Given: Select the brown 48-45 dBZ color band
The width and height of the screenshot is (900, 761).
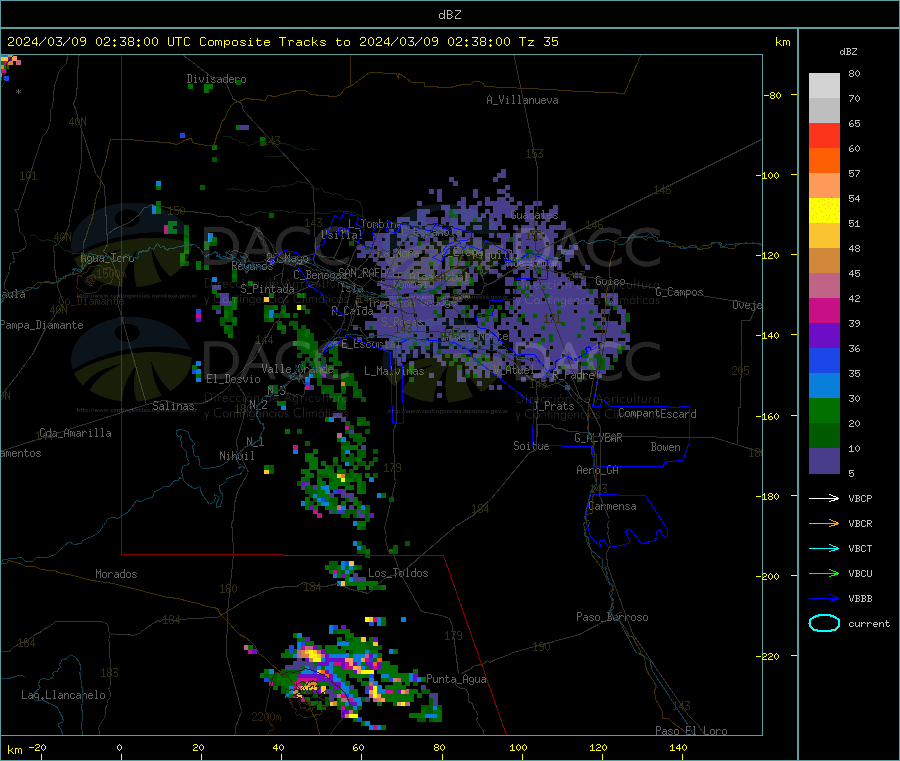Looking at the screenshot, I should (824, 261).
